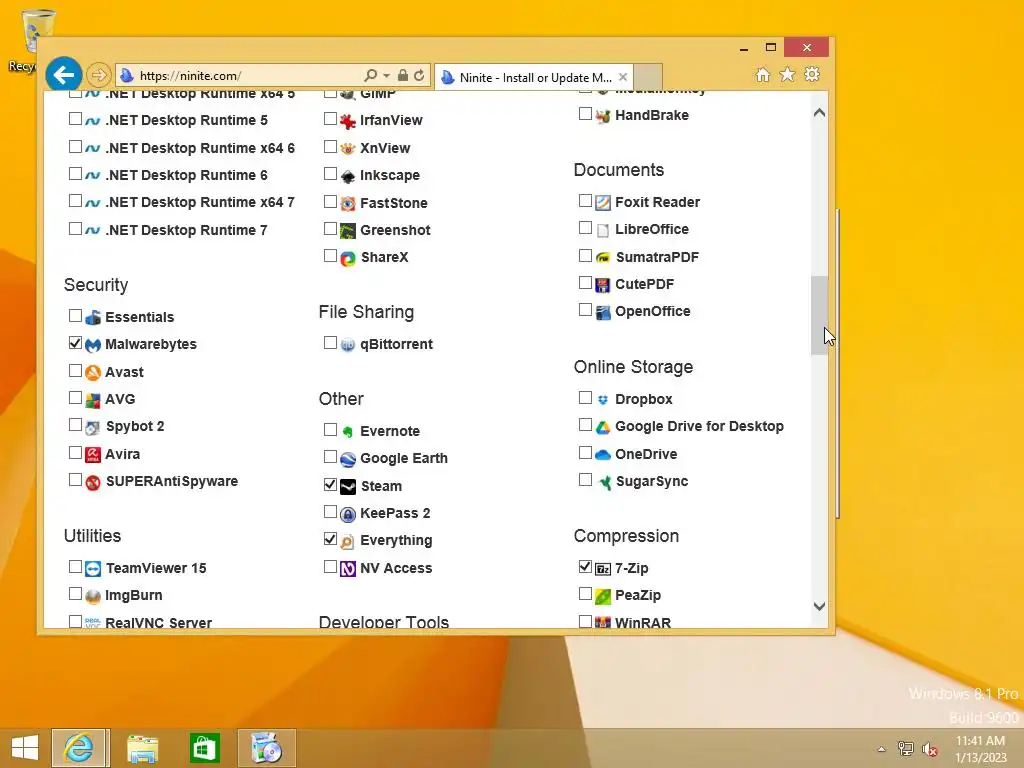Image resolution: width=1024 pixels, height=768 pixels.
Task: Open browser Tools gear icon
Action: [812, 74]
